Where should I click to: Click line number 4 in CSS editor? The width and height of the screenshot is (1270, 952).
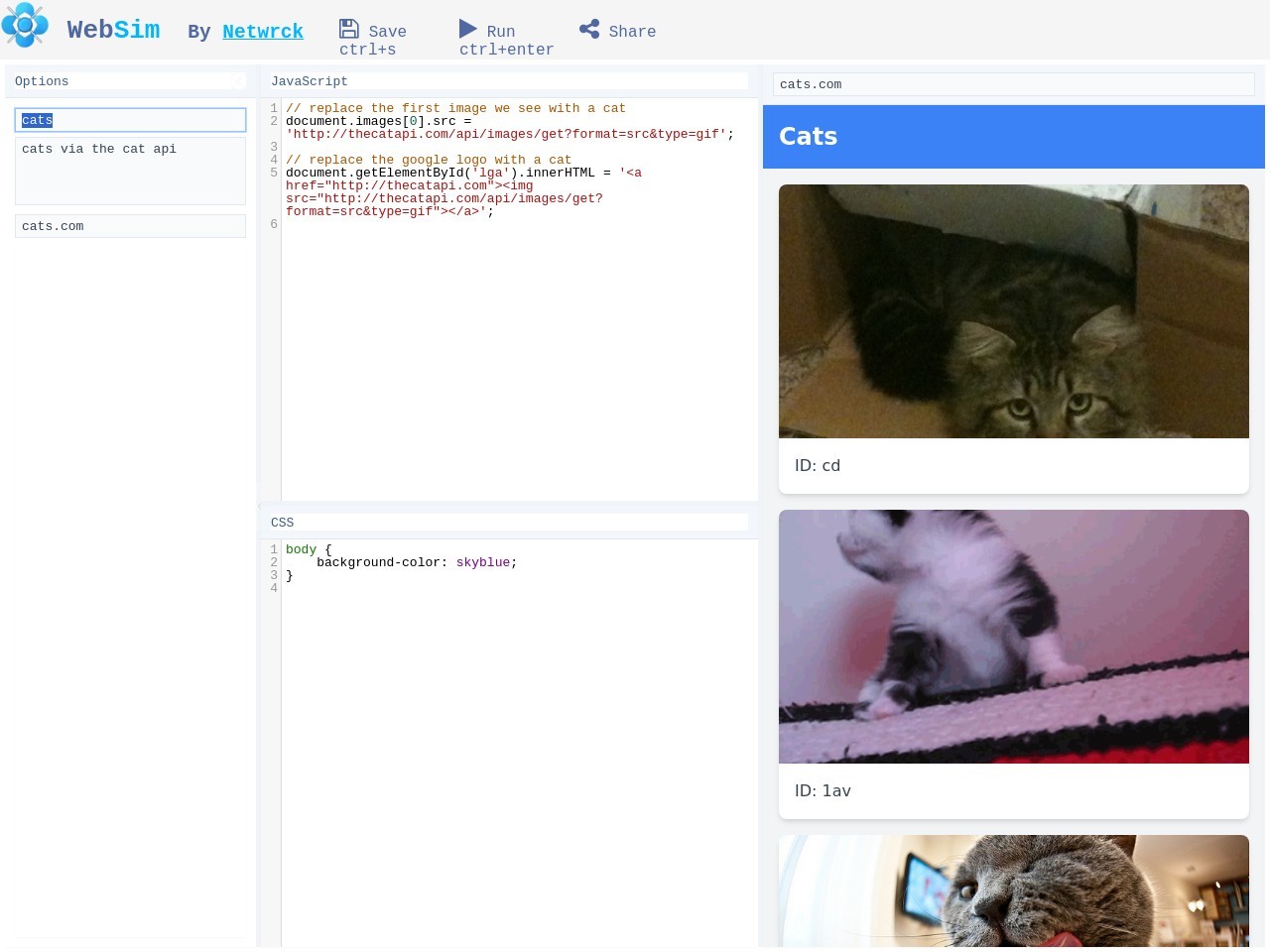(274, 588)
